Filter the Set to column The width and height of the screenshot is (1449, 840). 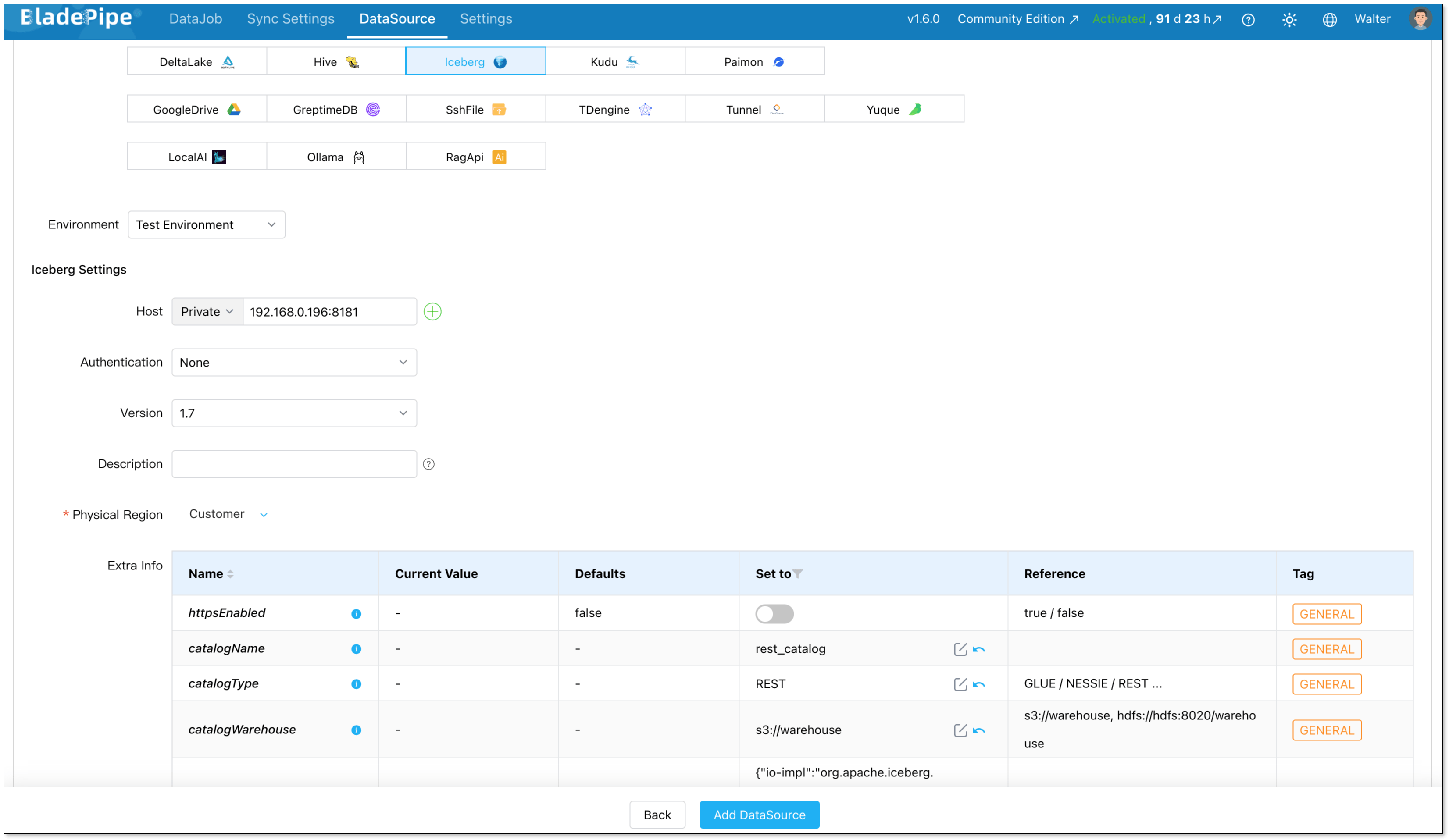pos(798,574)
